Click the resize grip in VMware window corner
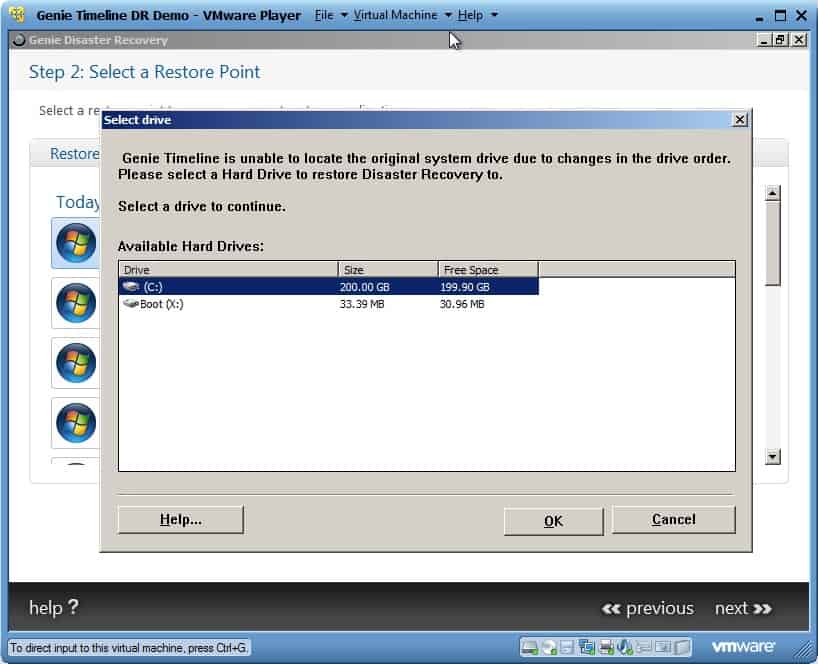The image size is (818, 664). [801, 648]
